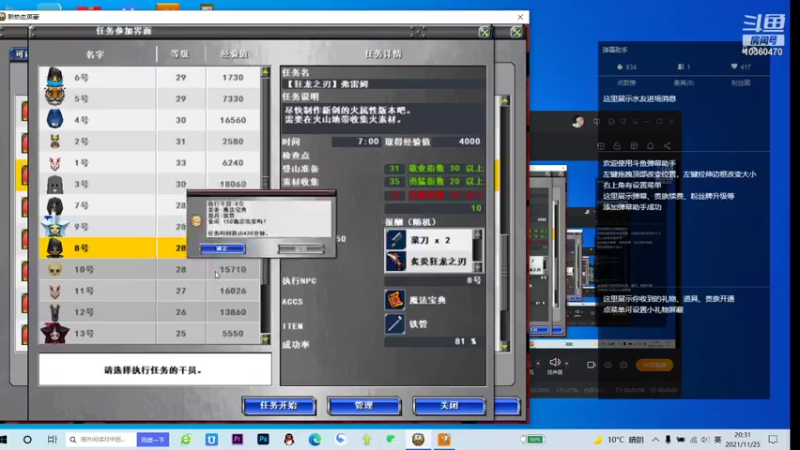Viewport: 800px width, 450px height.
Task: Click the highlighted 8号 agent row
Action: (x=150, y=248)
